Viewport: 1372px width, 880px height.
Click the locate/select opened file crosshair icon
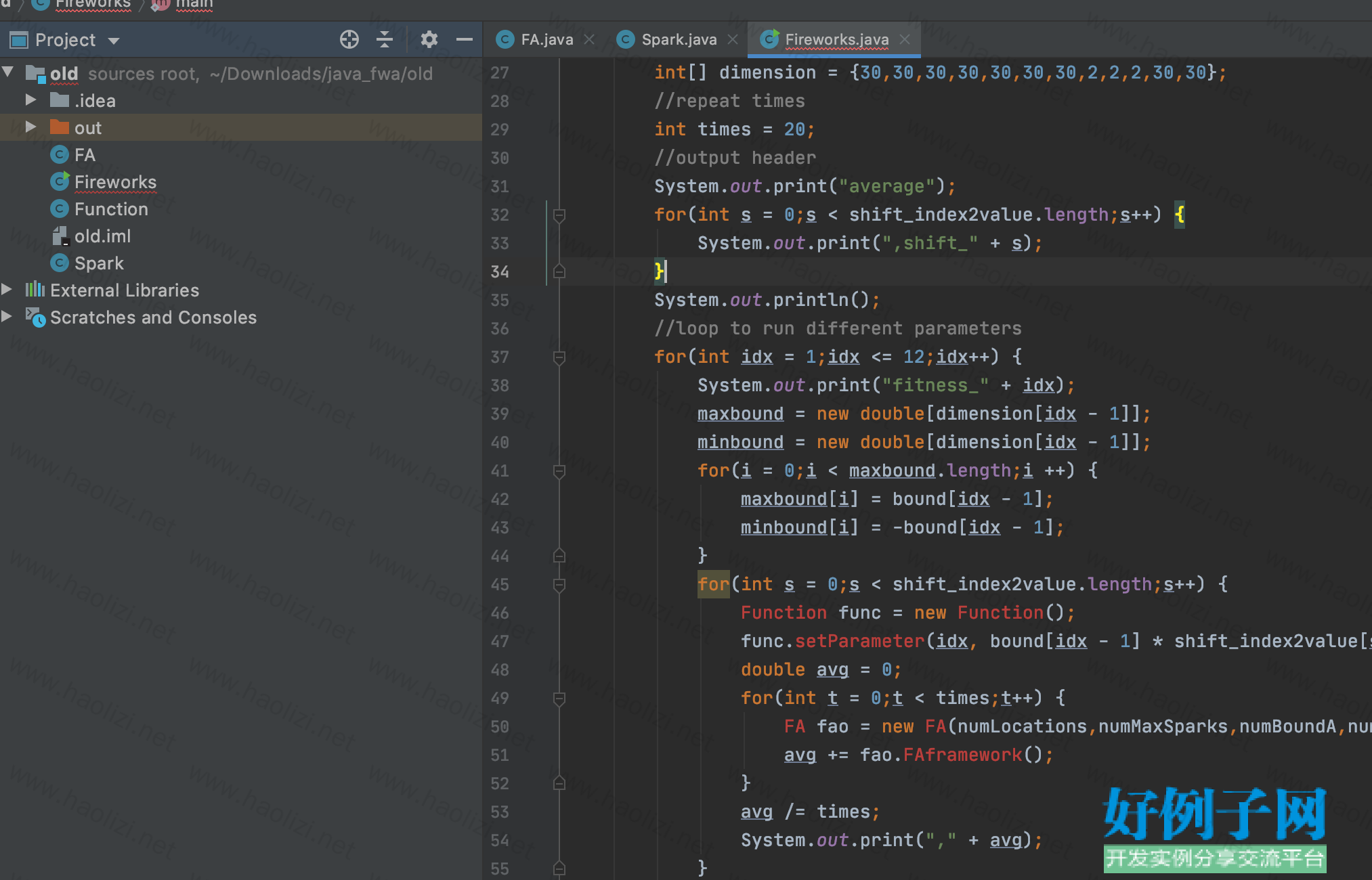pyautogui.click(x=349, y=40)
